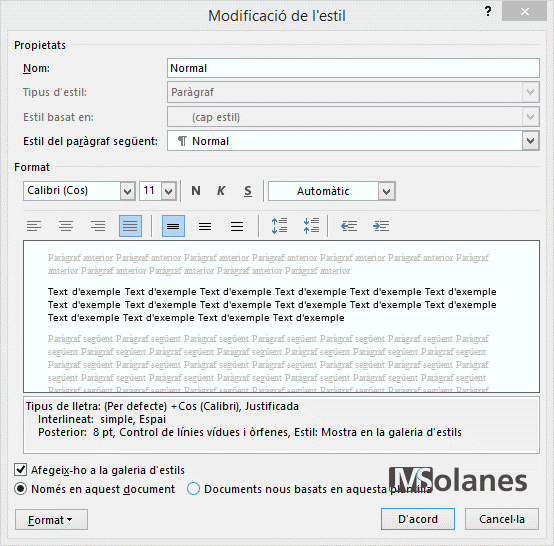This screenshot has height=546, width=554.
Task: Open Calibri (Cos) font dropdown
Action: coord(128,191)
